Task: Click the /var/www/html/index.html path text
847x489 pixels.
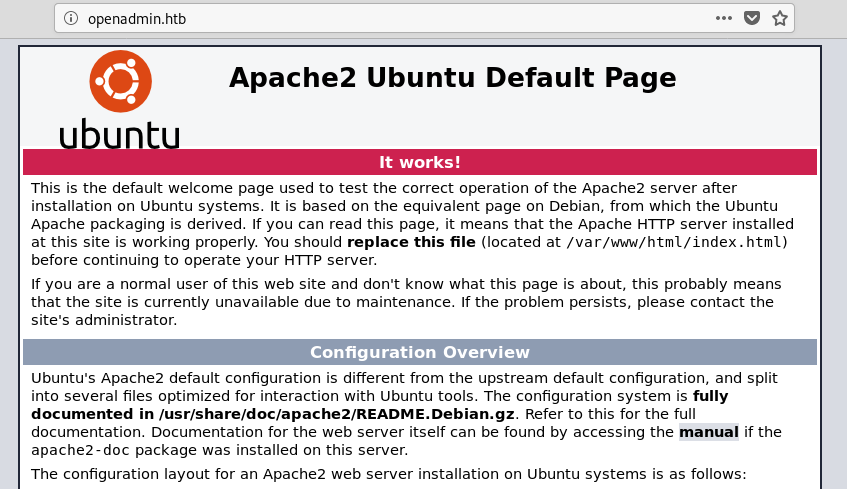Action: 674,242
